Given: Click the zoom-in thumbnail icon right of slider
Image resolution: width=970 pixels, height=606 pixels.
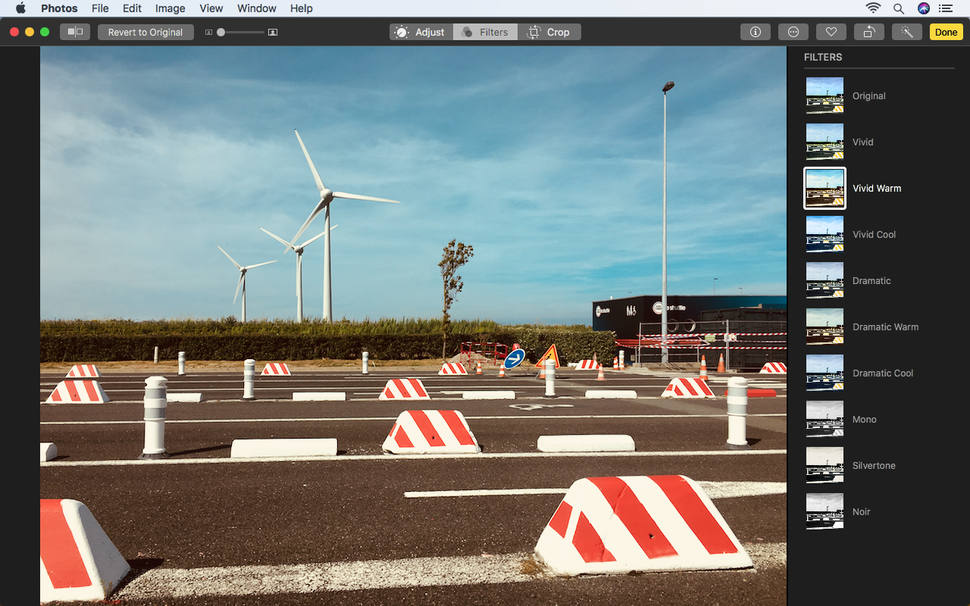Looking at the screenshot, I should coord(272,31).
